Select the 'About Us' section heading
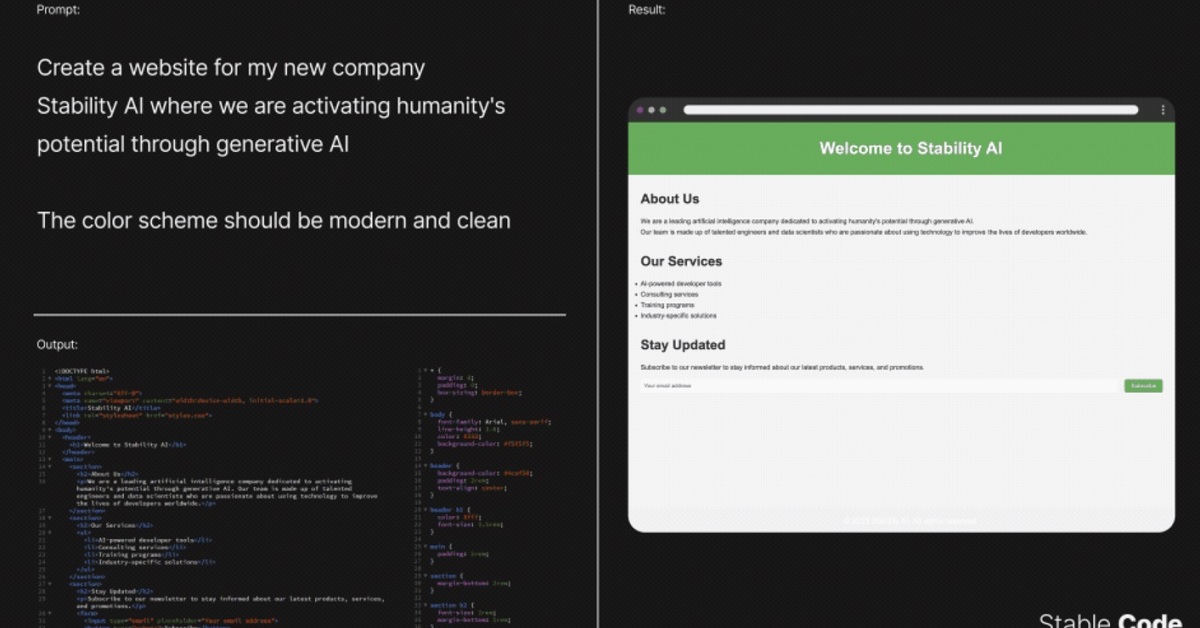 (x=670, y=198)
